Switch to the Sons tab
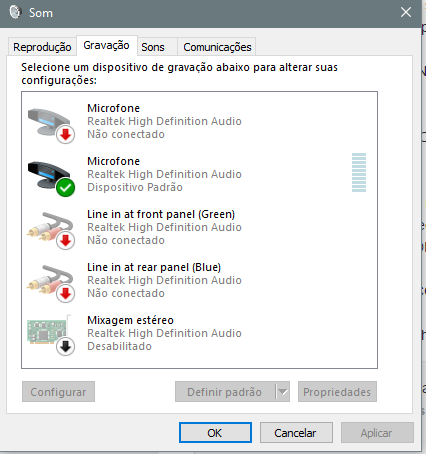Screen dimensions: 426x454 [x=153, y=47]
